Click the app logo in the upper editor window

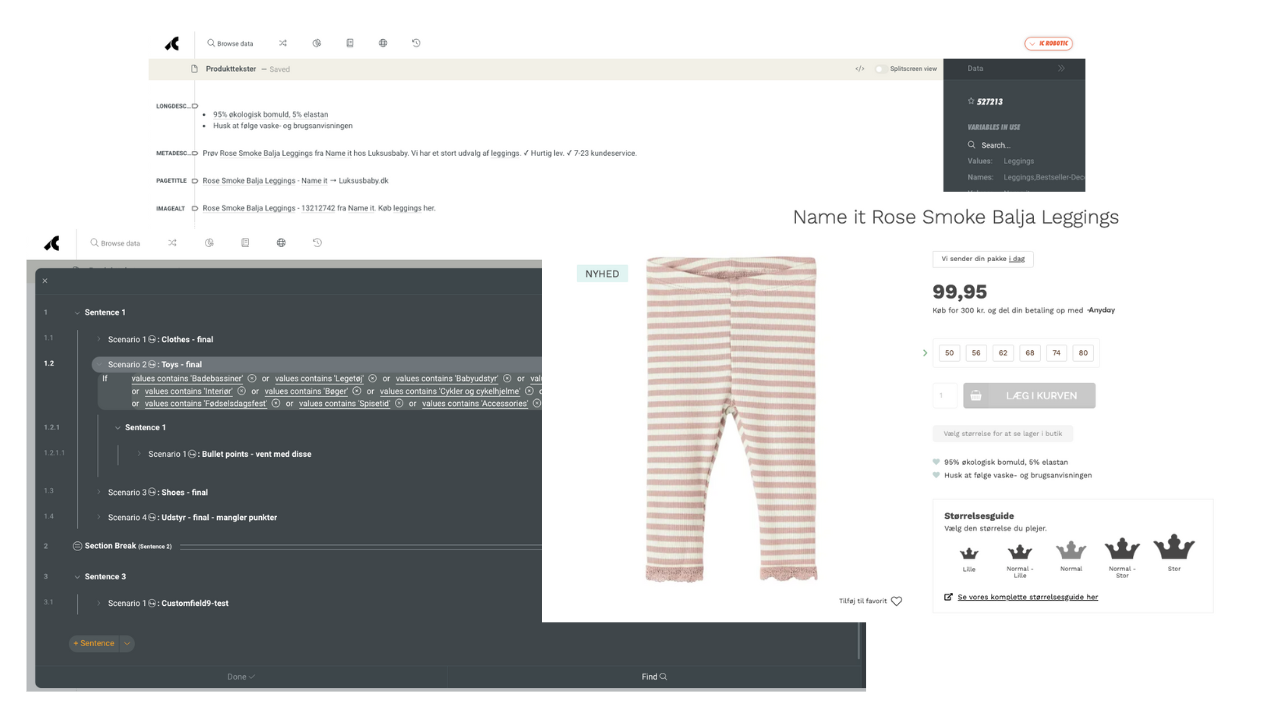(x=172, y=44)
